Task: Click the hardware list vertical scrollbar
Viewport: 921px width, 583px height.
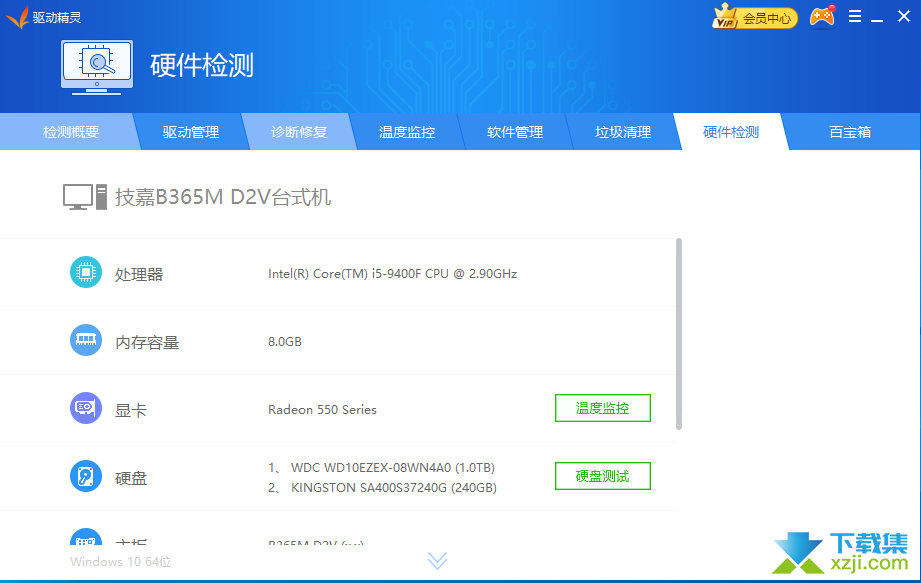Action: pos(679,333)
